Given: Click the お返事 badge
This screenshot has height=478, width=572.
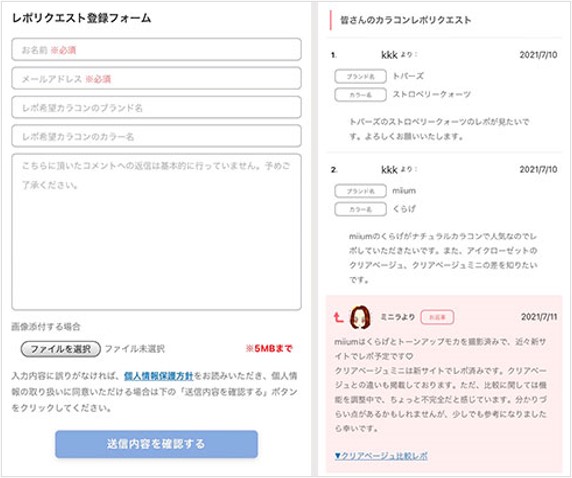Looking at the screenshot, I should 437,317.
